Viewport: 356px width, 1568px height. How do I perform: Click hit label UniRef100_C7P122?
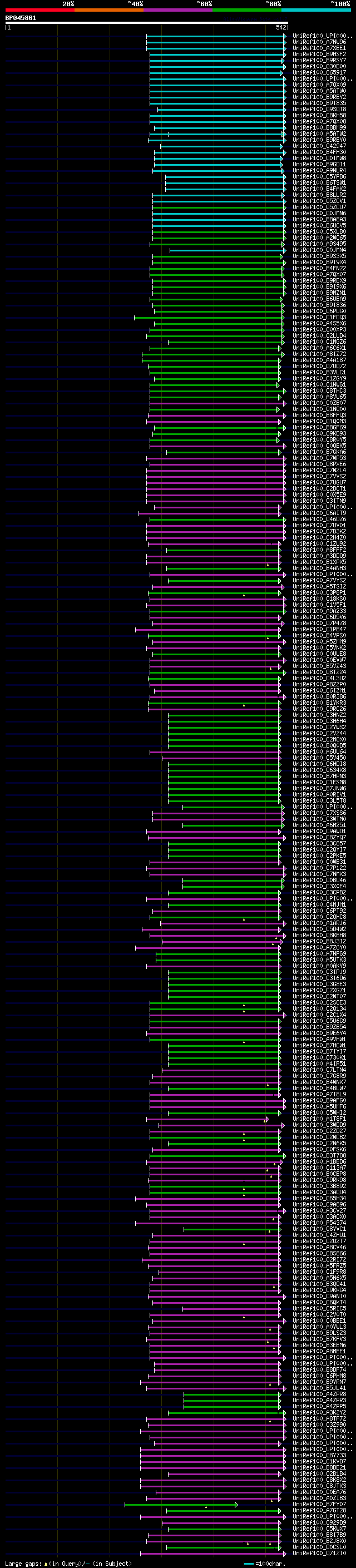tap(319, 868)
